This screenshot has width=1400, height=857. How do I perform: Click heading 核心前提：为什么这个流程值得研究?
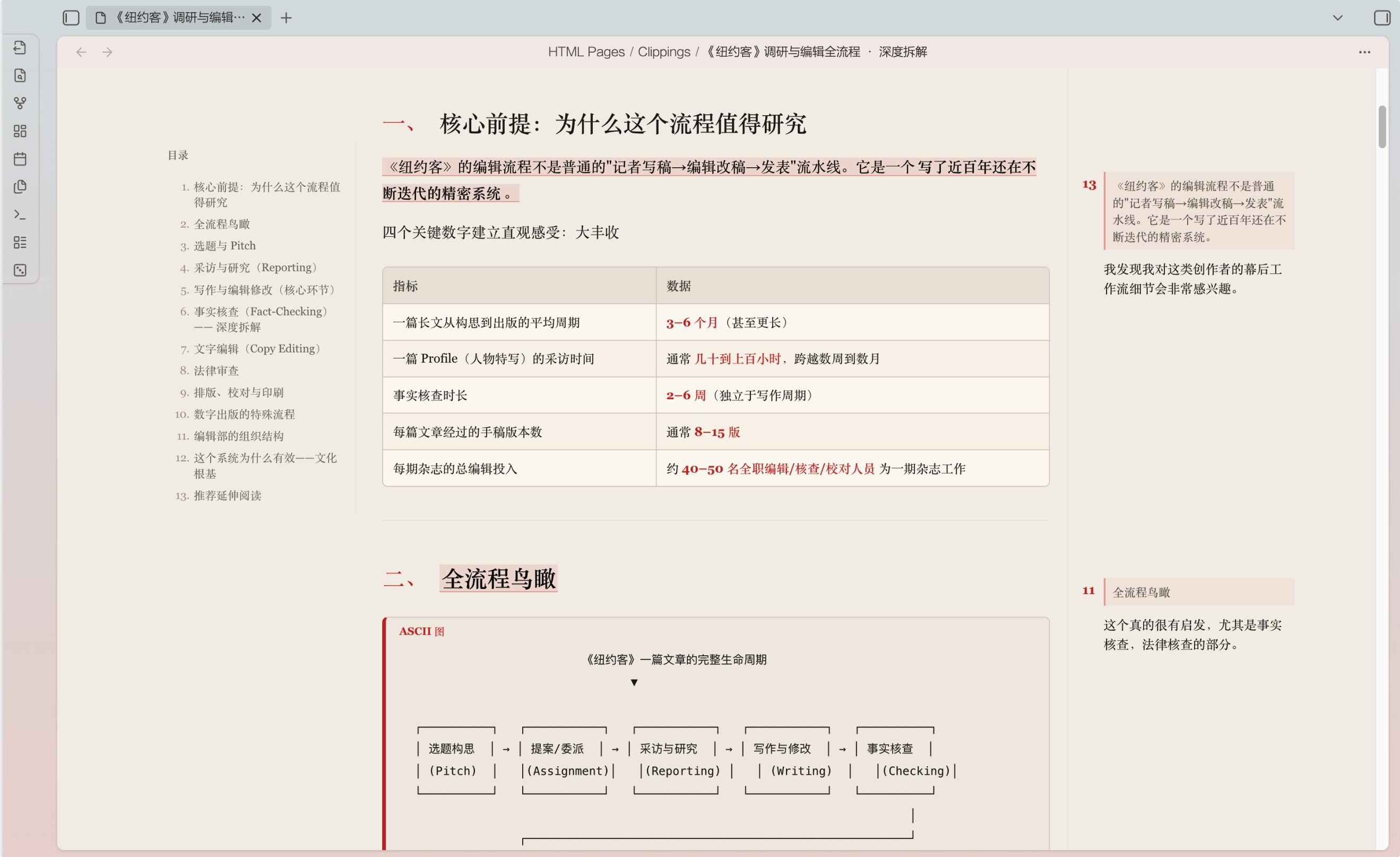[x=623, y=124]
